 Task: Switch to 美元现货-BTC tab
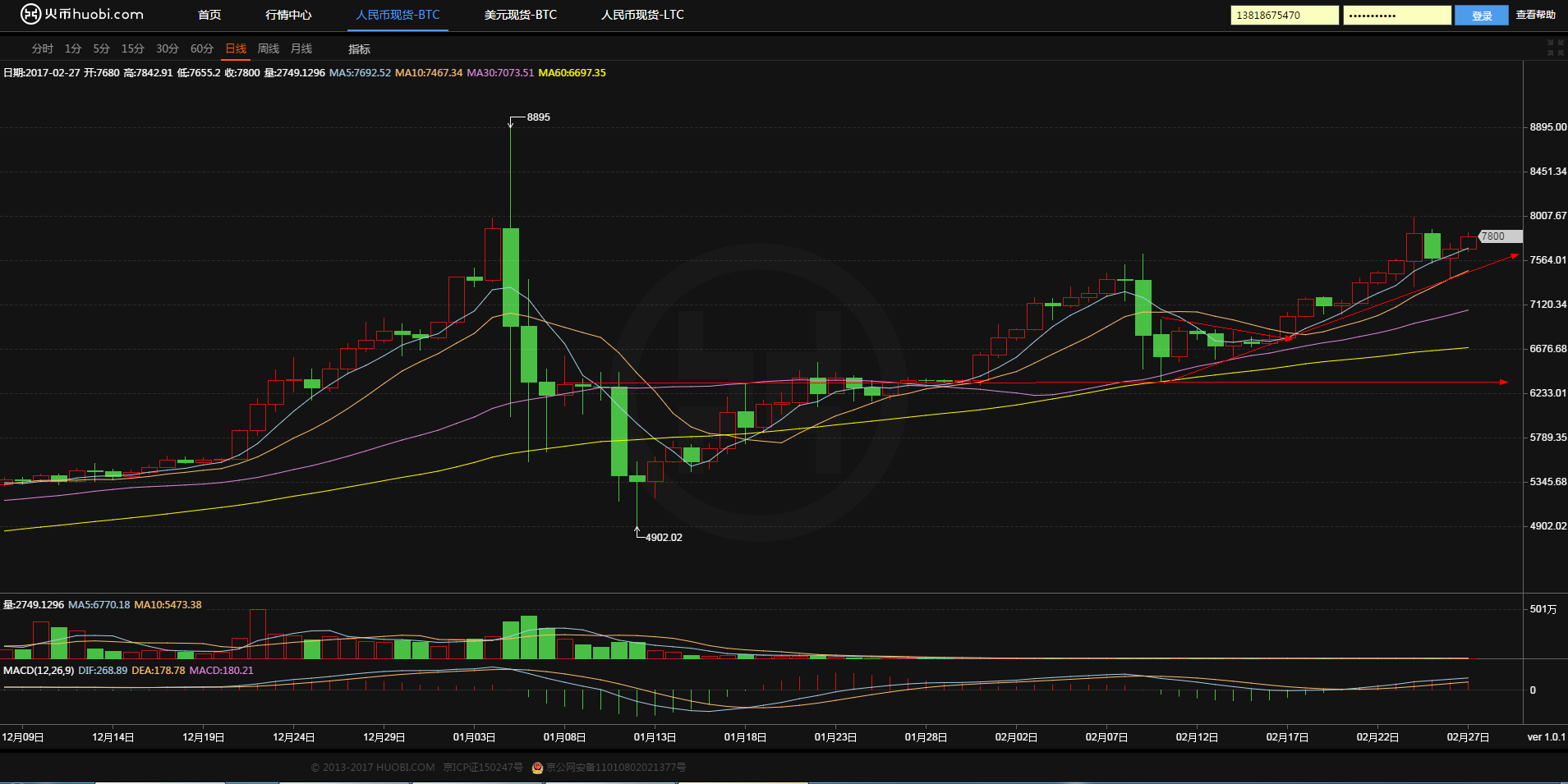tap(520, 15)
